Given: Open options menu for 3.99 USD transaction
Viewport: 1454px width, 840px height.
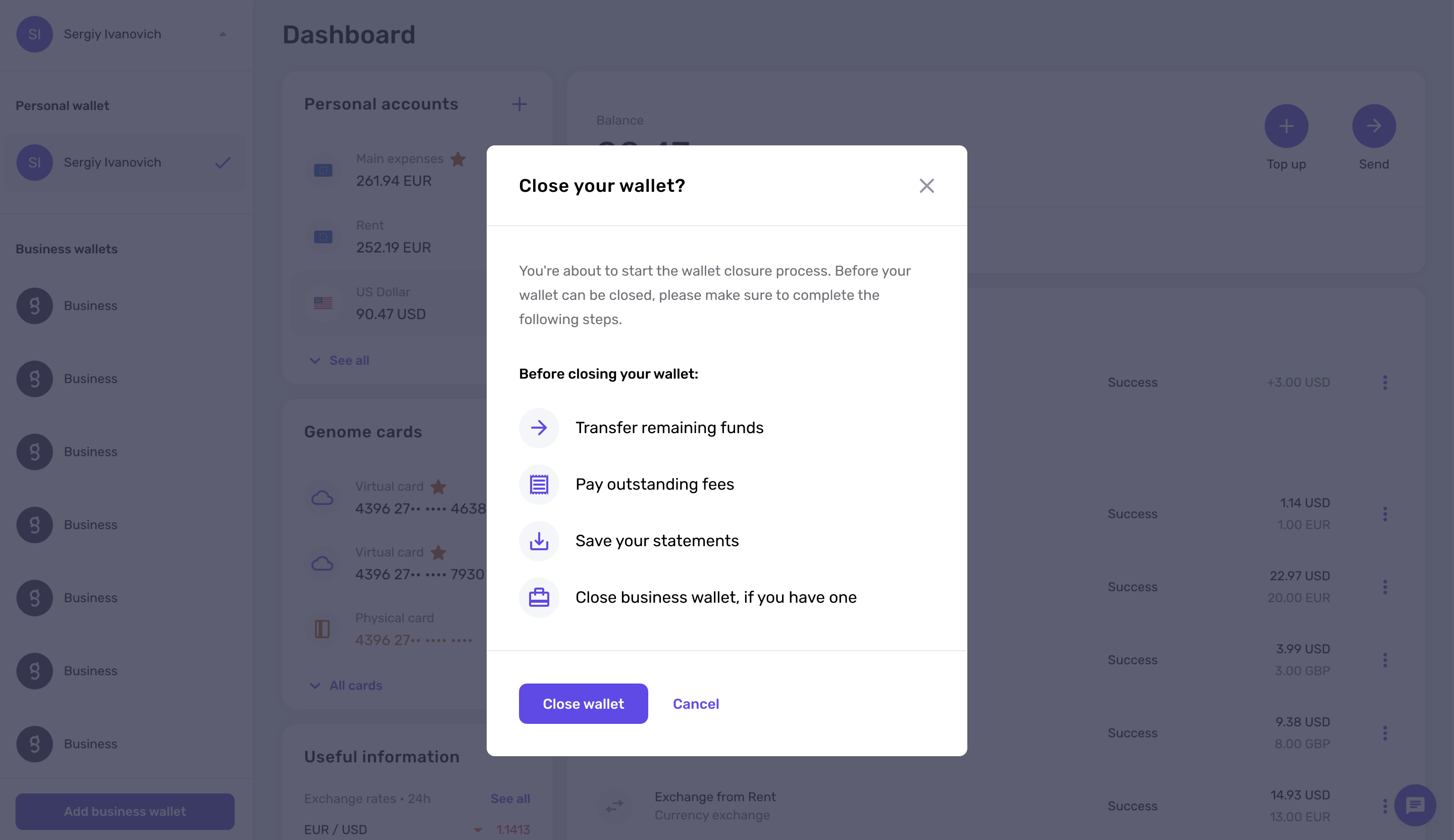Looking at the screenshot, I should click(x=1385, y=660).
